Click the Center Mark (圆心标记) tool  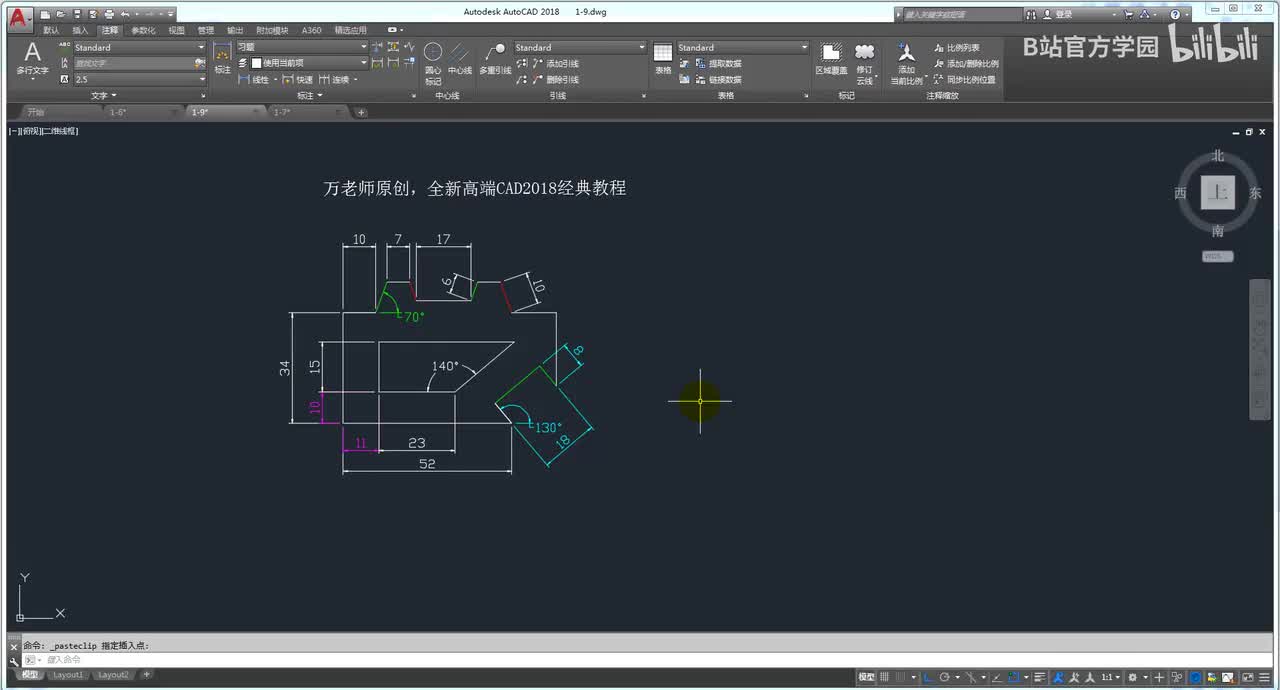click(x=433, y=62)
